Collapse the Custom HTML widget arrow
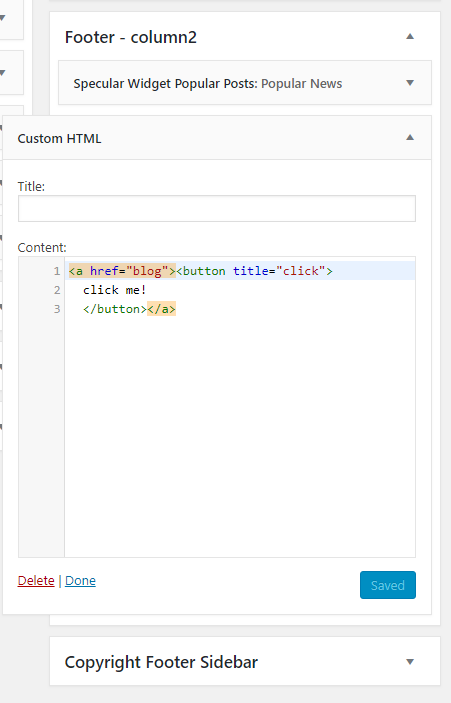This screenshot has width=451, height=703. pyautogui.click(x=410, y=138)
